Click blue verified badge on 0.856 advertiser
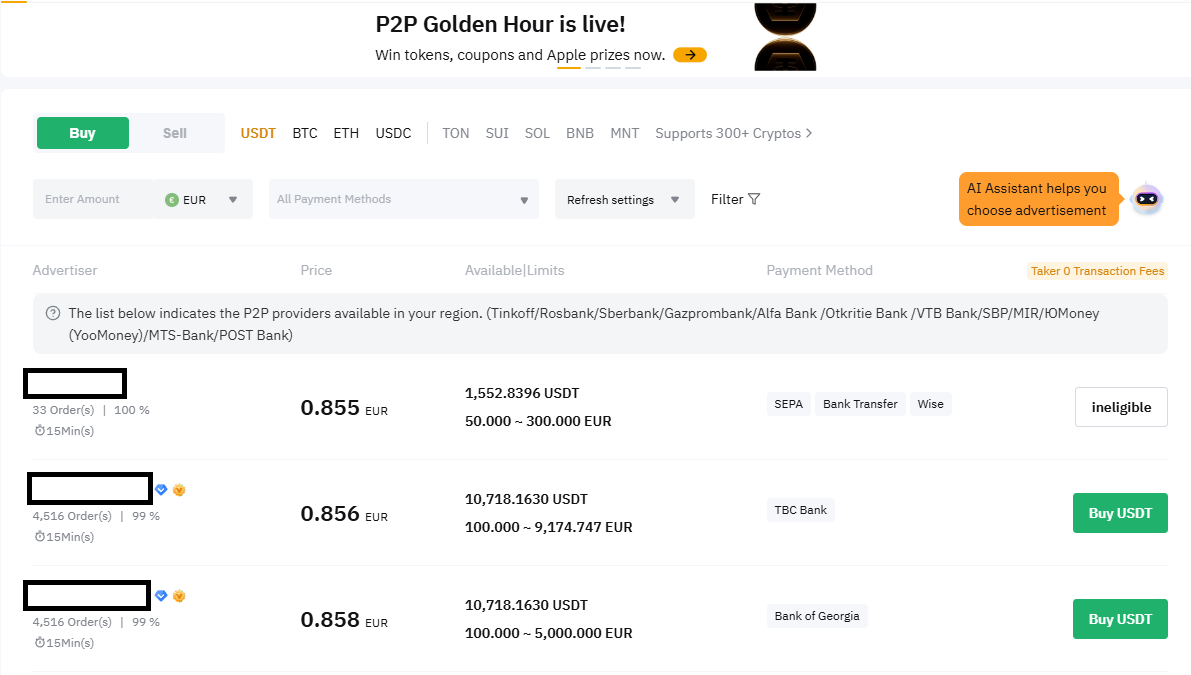The height and width of the screenshot is (675, 1191). coord(161,490)
